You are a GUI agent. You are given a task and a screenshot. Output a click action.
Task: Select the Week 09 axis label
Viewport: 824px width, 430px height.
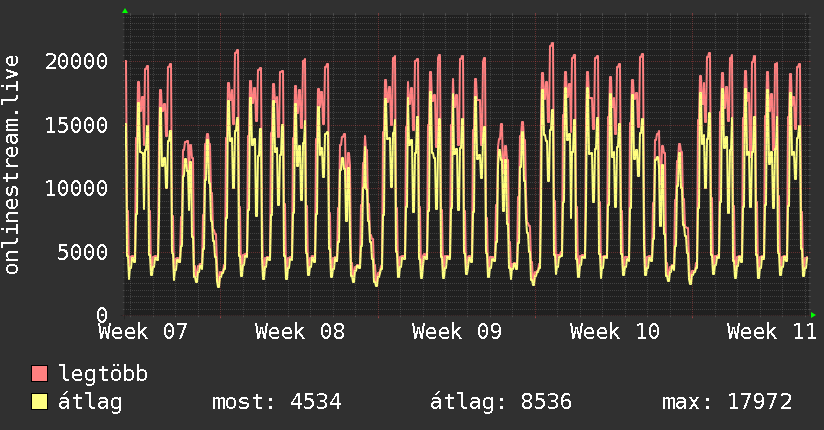[457, 332]
